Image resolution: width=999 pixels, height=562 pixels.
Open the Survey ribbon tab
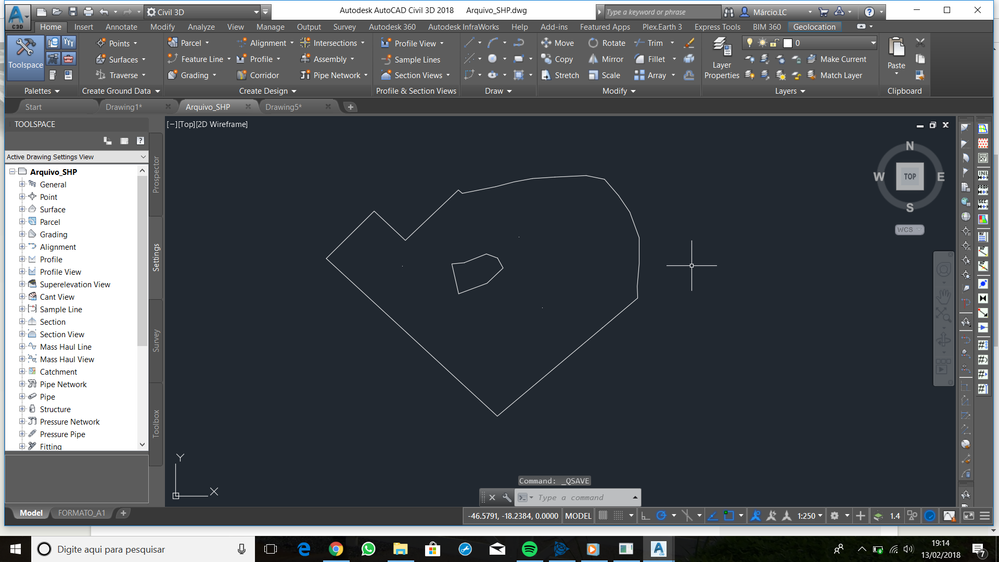point(344,27)
